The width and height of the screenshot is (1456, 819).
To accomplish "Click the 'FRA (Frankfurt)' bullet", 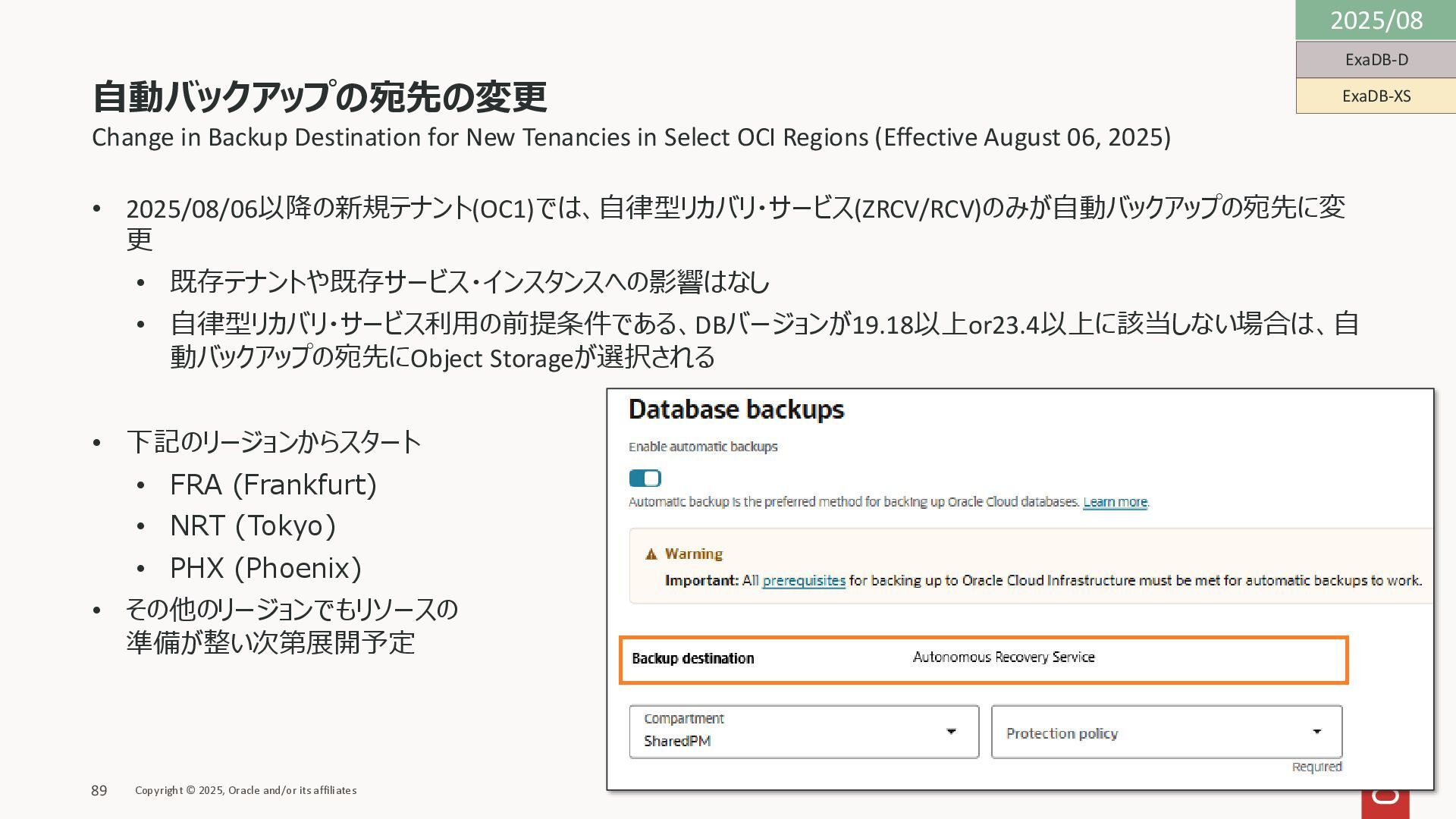I will (x=273, y=485).
